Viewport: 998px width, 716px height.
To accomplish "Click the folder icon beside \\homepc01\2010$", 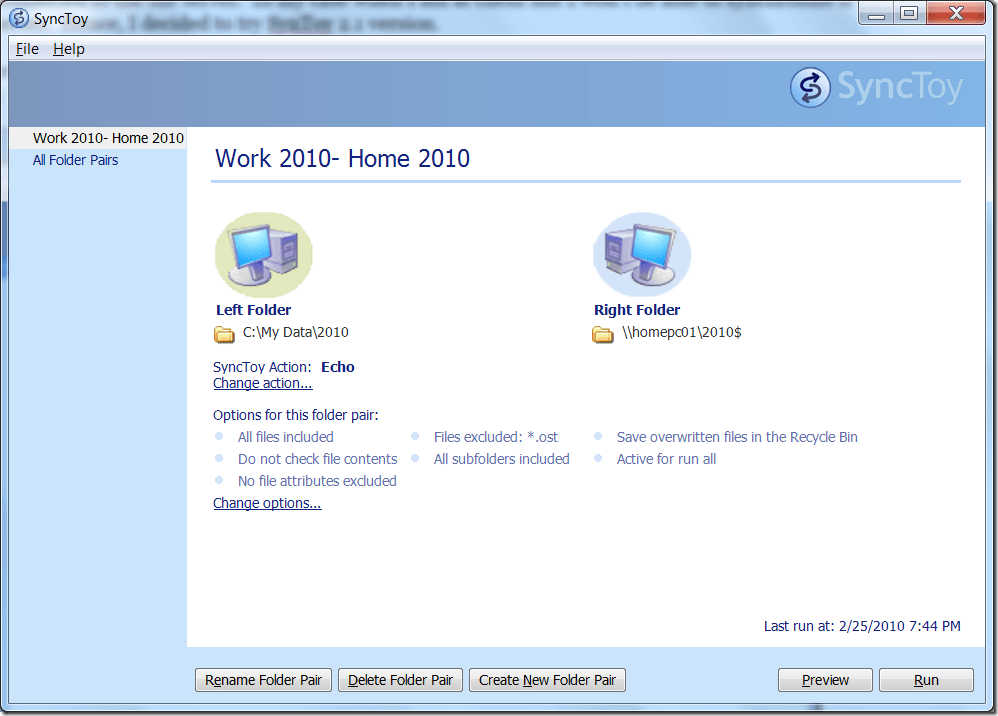I will click(x=603, y=333).
